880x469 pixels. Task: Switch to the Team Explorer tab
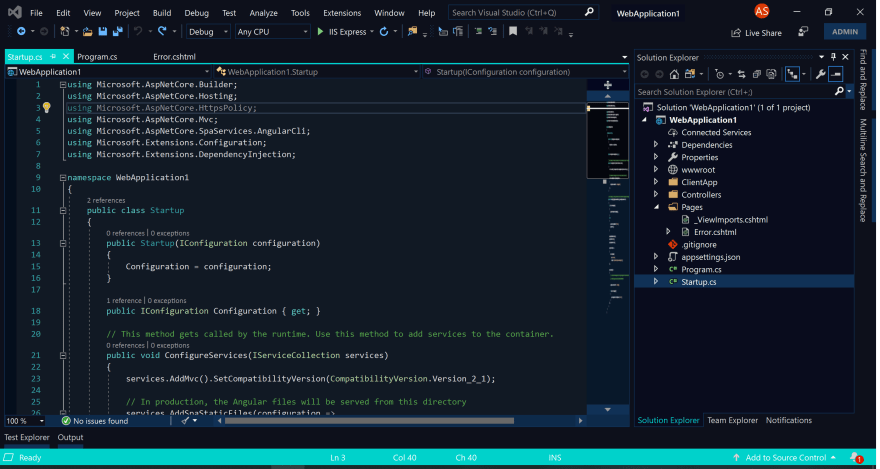pos(732,420)
